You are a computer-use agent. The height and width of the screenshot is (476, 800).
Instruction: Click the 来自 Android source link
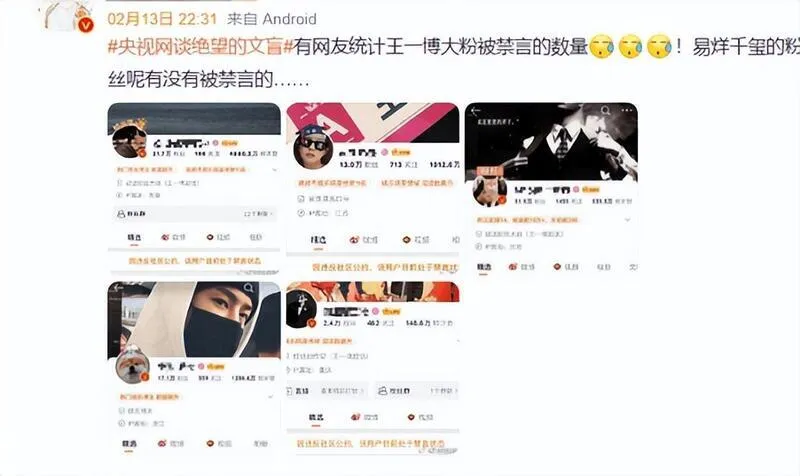tap(272, 19)
